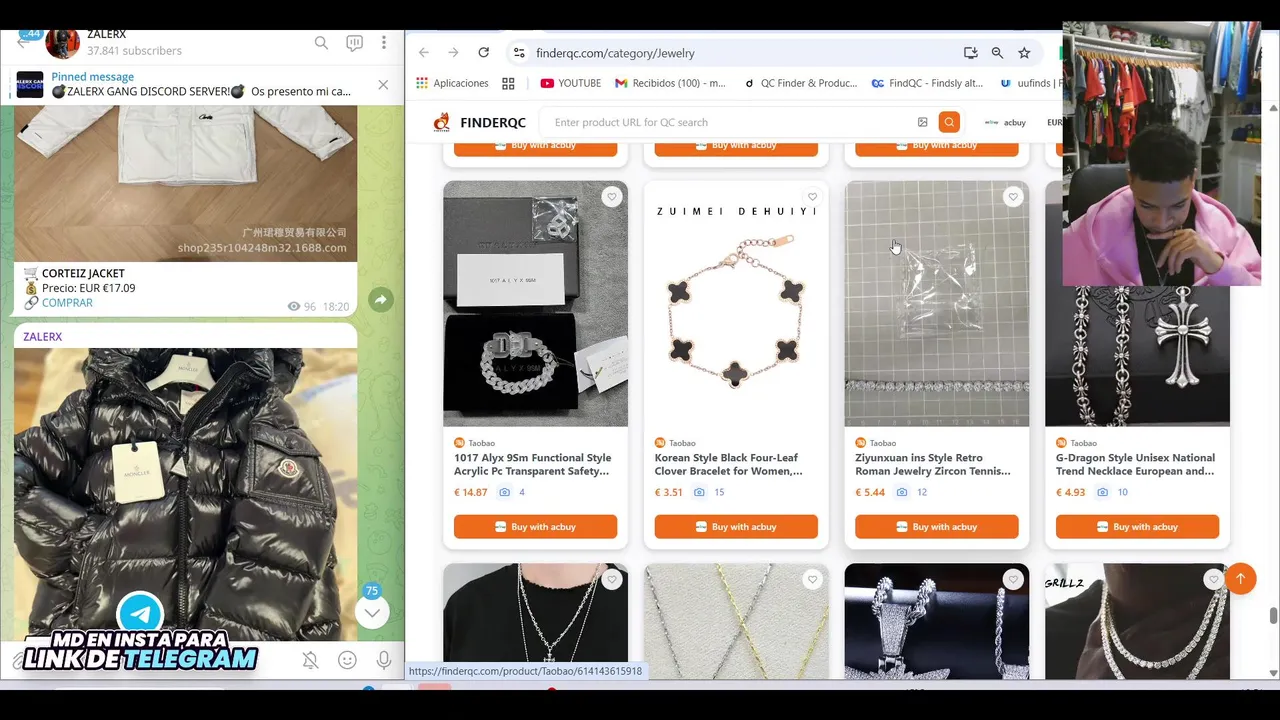Image resolution: width=1280 pixels, height=720 pixels.
Task: Click orange search button
Action: click(949, 122)
